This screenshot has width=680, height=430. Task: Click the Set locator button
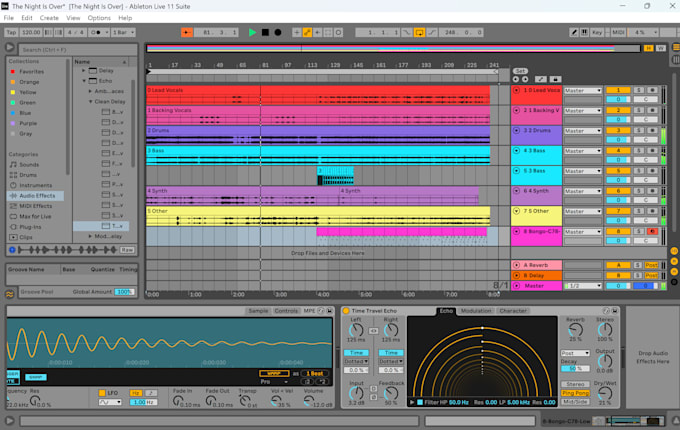pos(520,71)
